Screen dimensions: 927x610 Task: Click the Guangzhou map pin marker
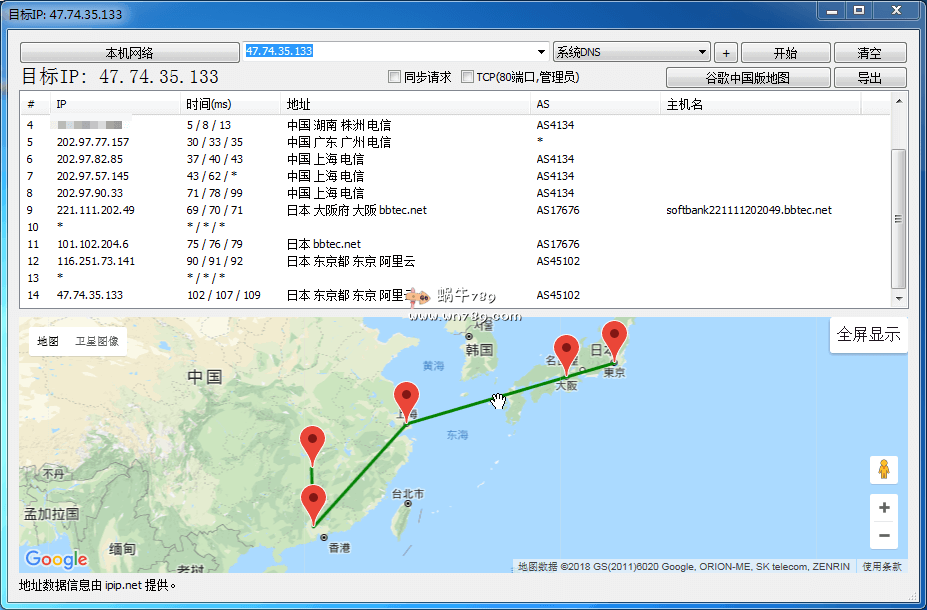coord(314,501)
